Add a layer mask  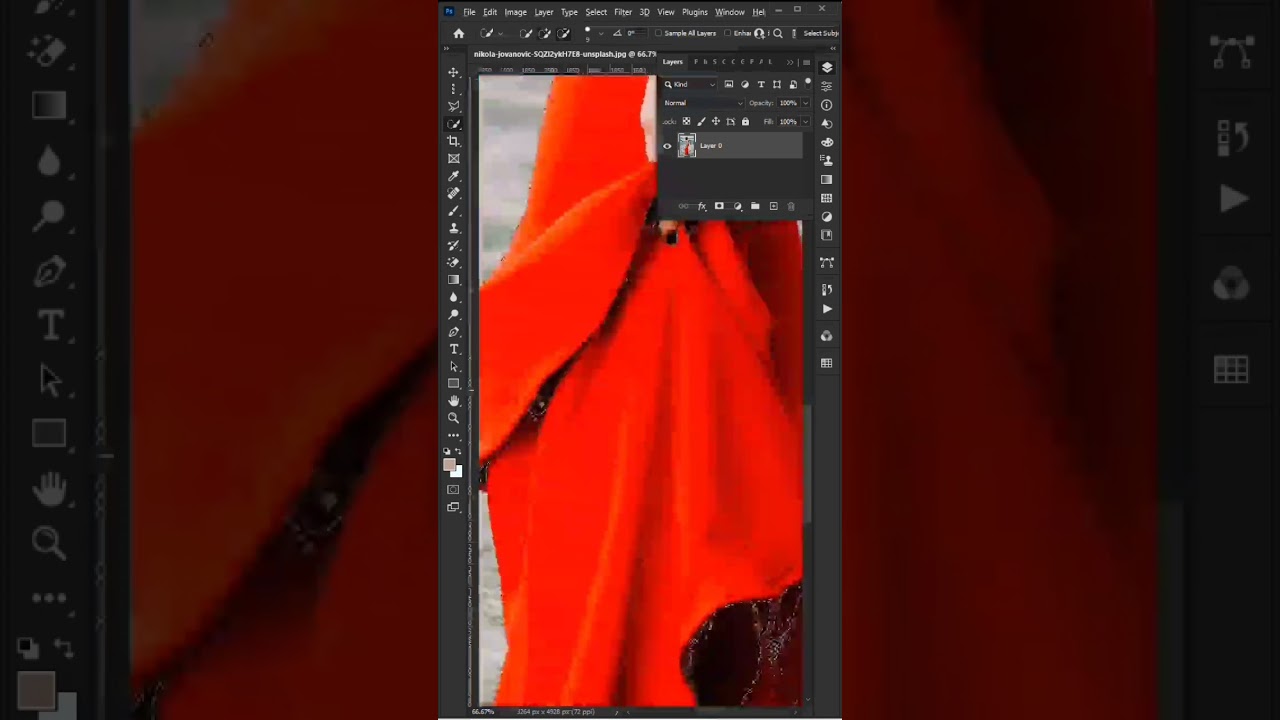[x=719, y=206]
